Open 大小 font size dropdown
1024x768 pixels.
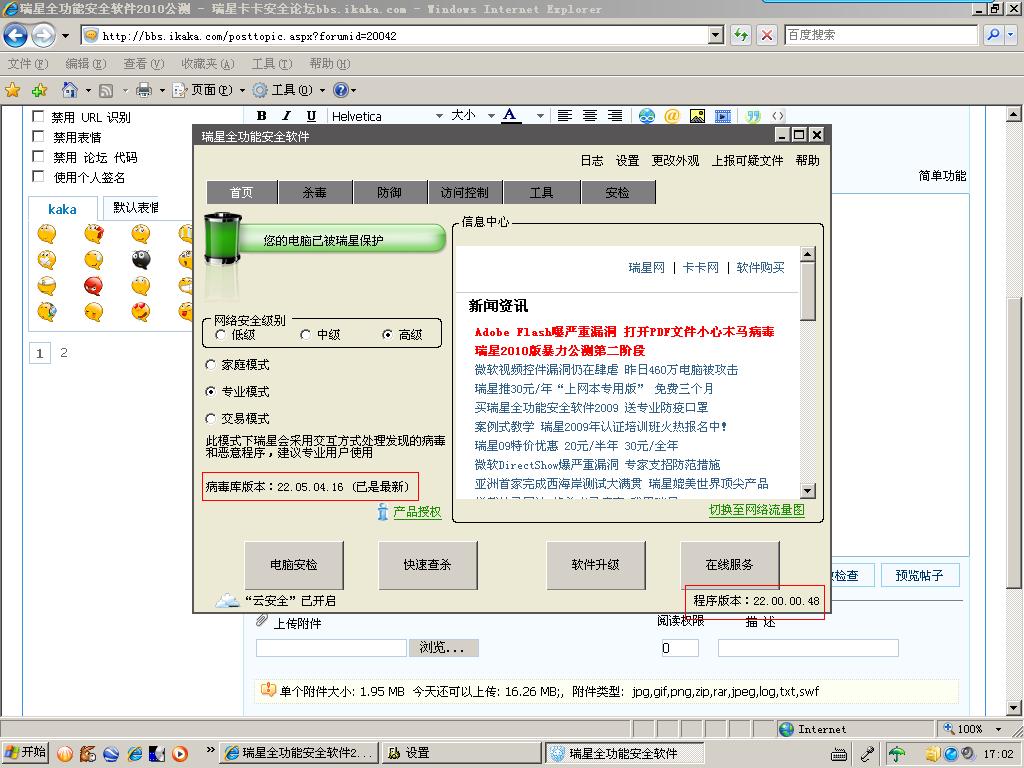tap(491, 116)
